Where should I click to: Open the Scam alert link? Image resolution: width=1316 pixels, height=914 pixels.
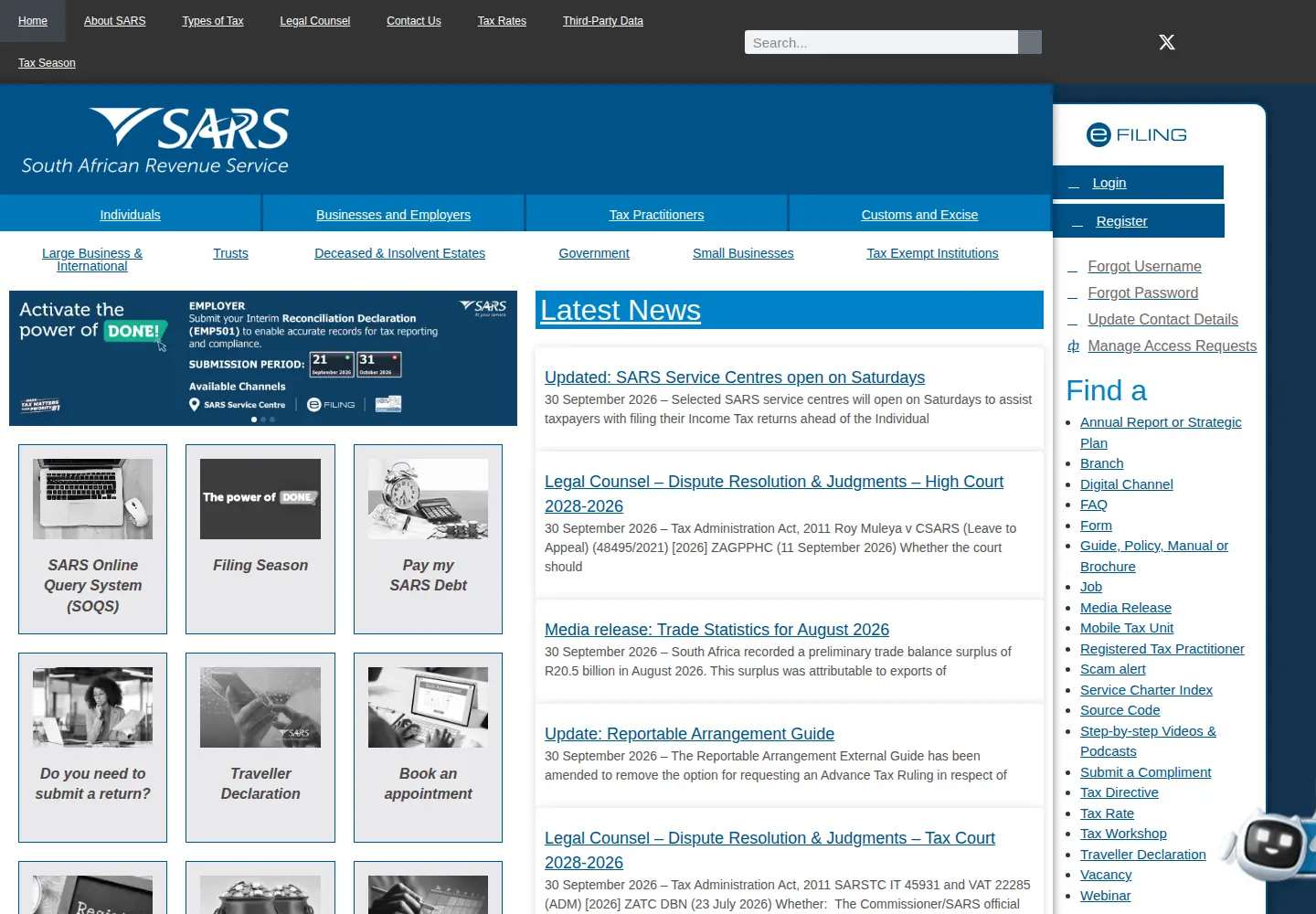point(1112,669)
